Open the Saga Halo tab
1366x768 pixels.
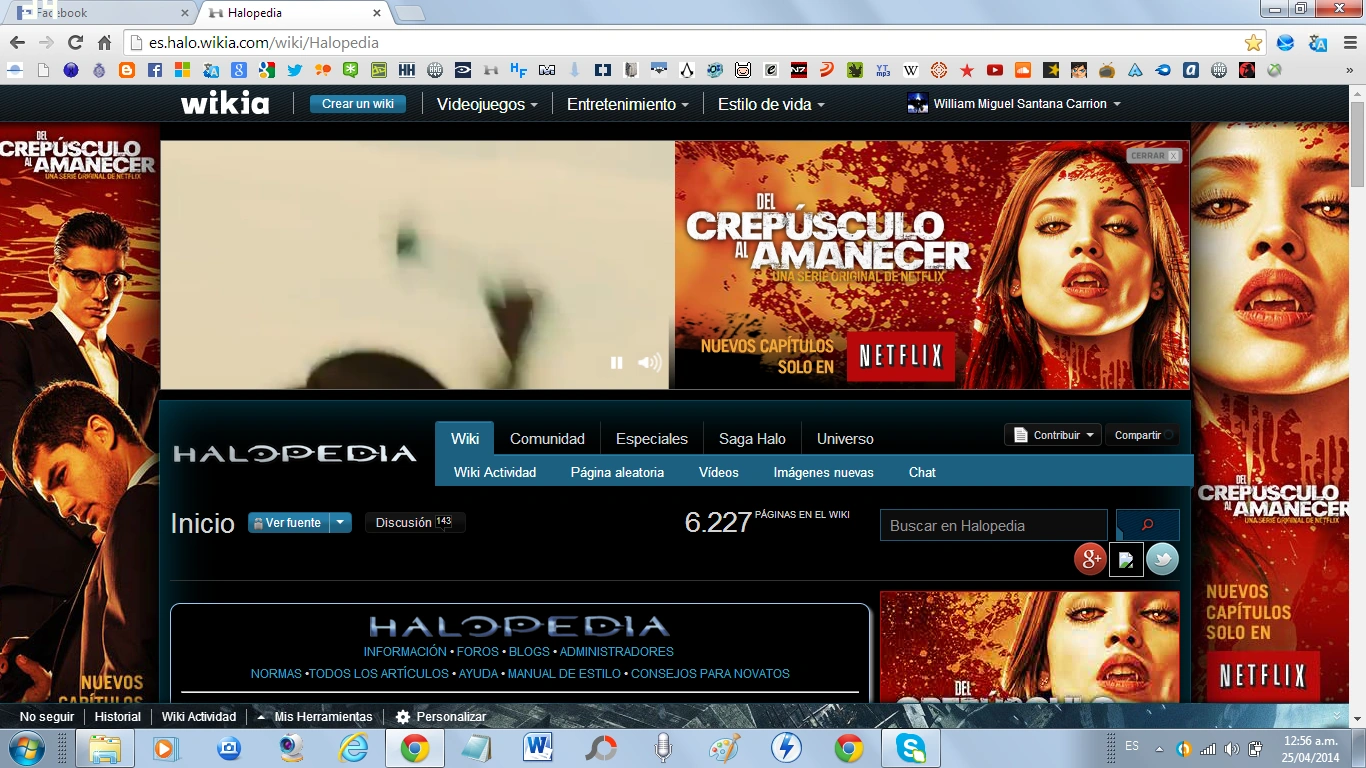[x=752, y=438]
